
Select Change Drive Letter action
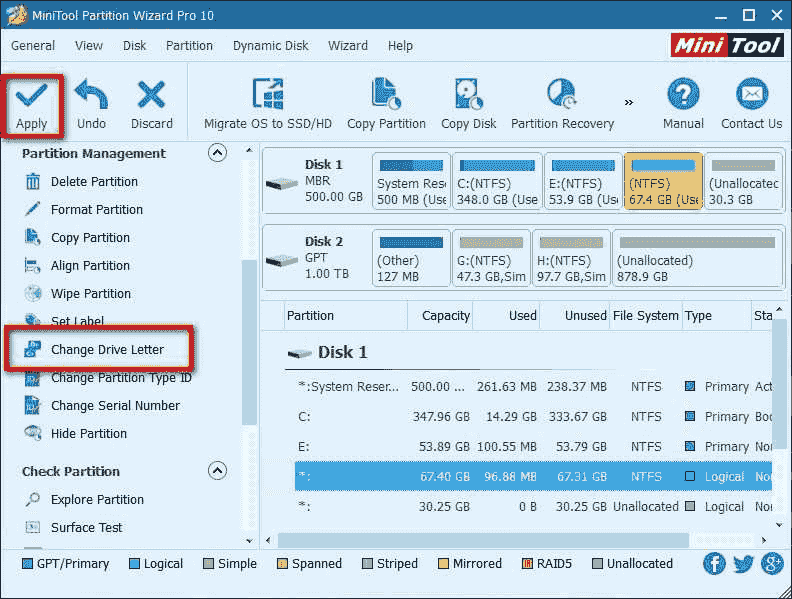(107, 350)
